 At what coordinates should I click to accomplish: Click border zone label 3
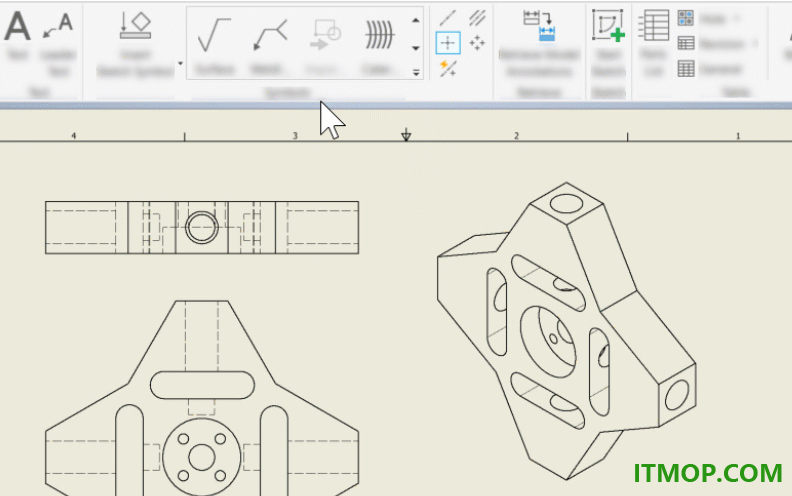tap(295, 135)
